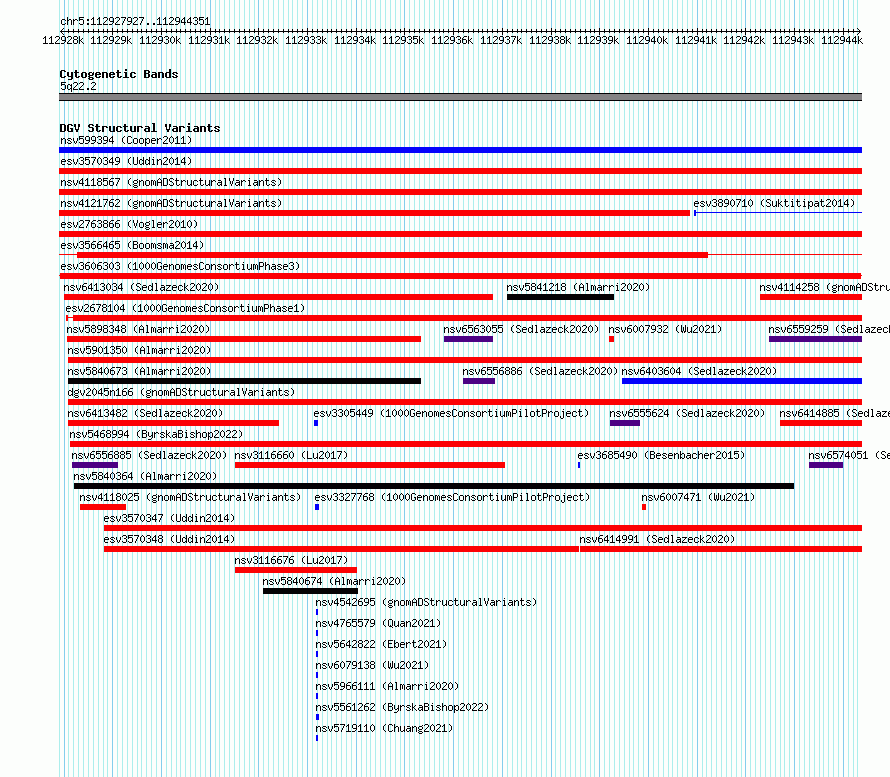This screenshot has width=890, height=777.
Task: Open esv3606303 (1000GenomesConsortiumPhase3) variant
Action: click(460, 276)
